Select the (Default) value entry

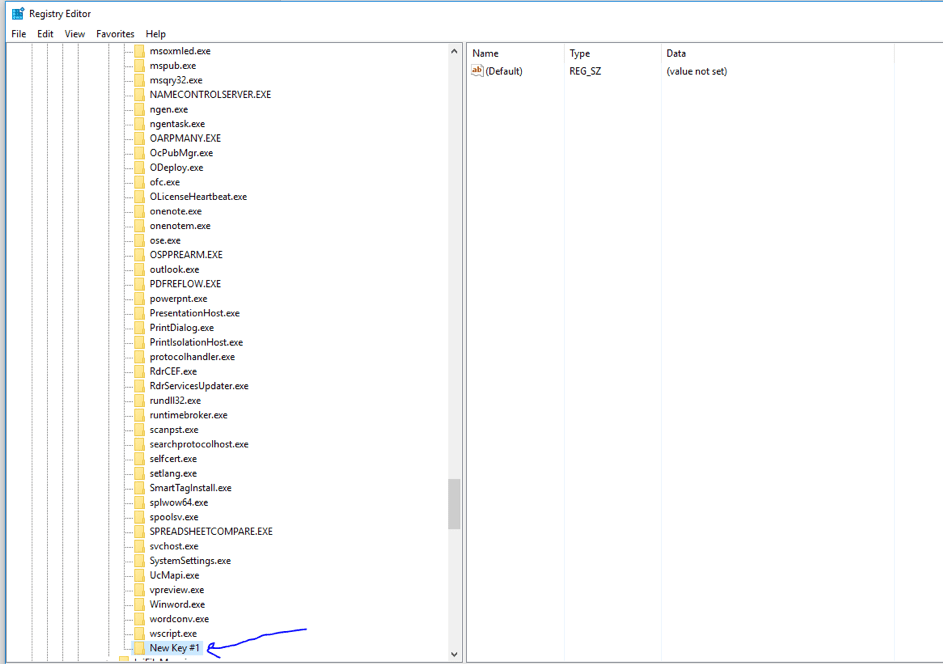pos(504,71)
